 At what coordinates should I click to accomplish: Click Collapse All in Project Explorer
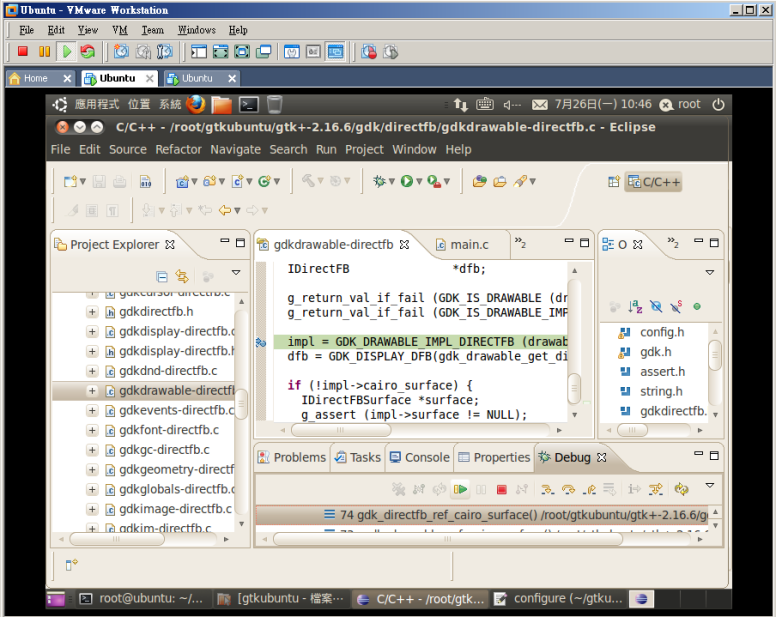[162, 277]
